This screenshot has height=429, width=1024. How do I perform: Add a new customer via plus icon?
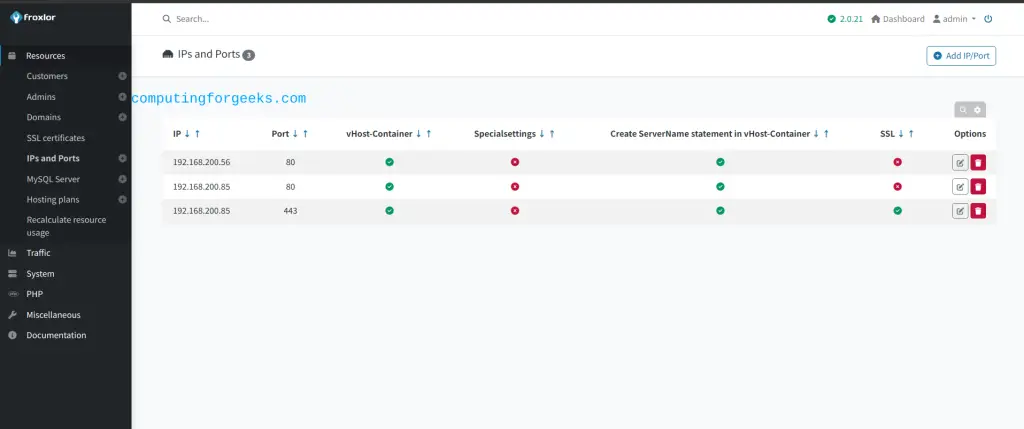click(122, 76)
